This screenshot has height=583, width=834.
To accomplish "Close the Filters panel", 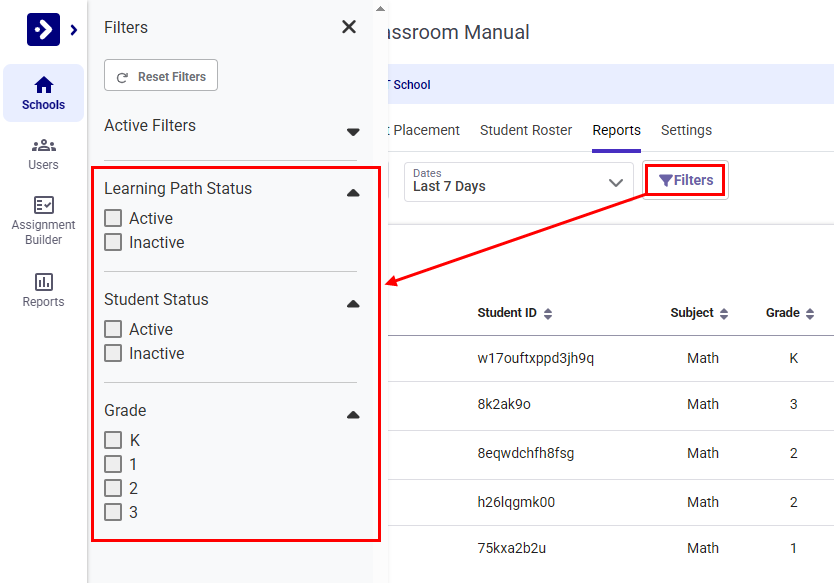I will [x=348, y=27].
